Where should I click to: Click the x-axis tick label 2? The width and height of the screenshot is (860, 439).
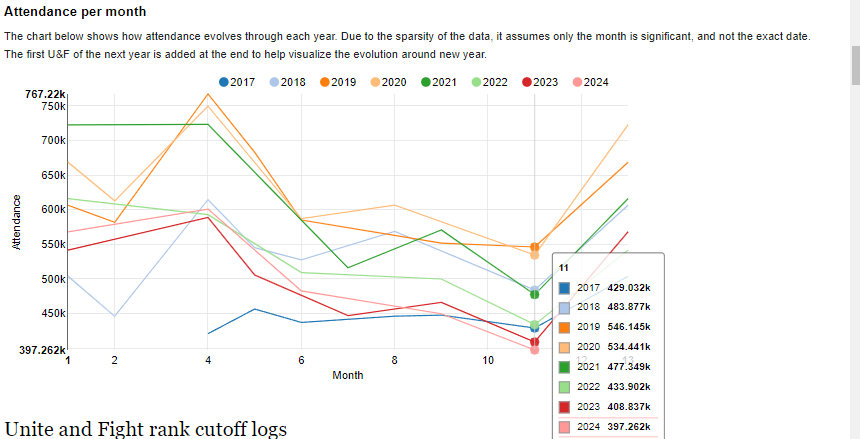pyautogui.click(x=114, y=361)
